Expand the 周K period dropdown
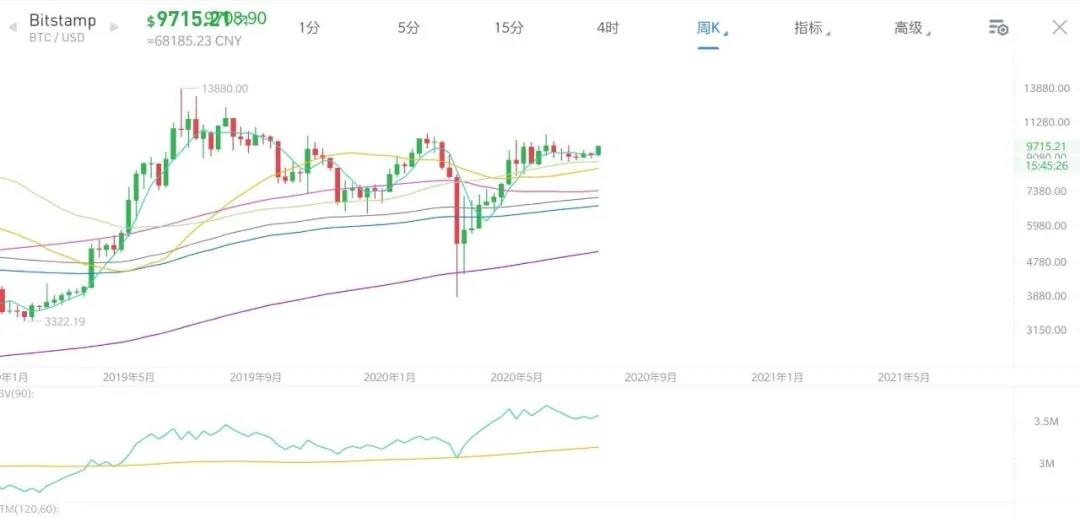This screenshot has height=517, width=1080. [710, 28]
